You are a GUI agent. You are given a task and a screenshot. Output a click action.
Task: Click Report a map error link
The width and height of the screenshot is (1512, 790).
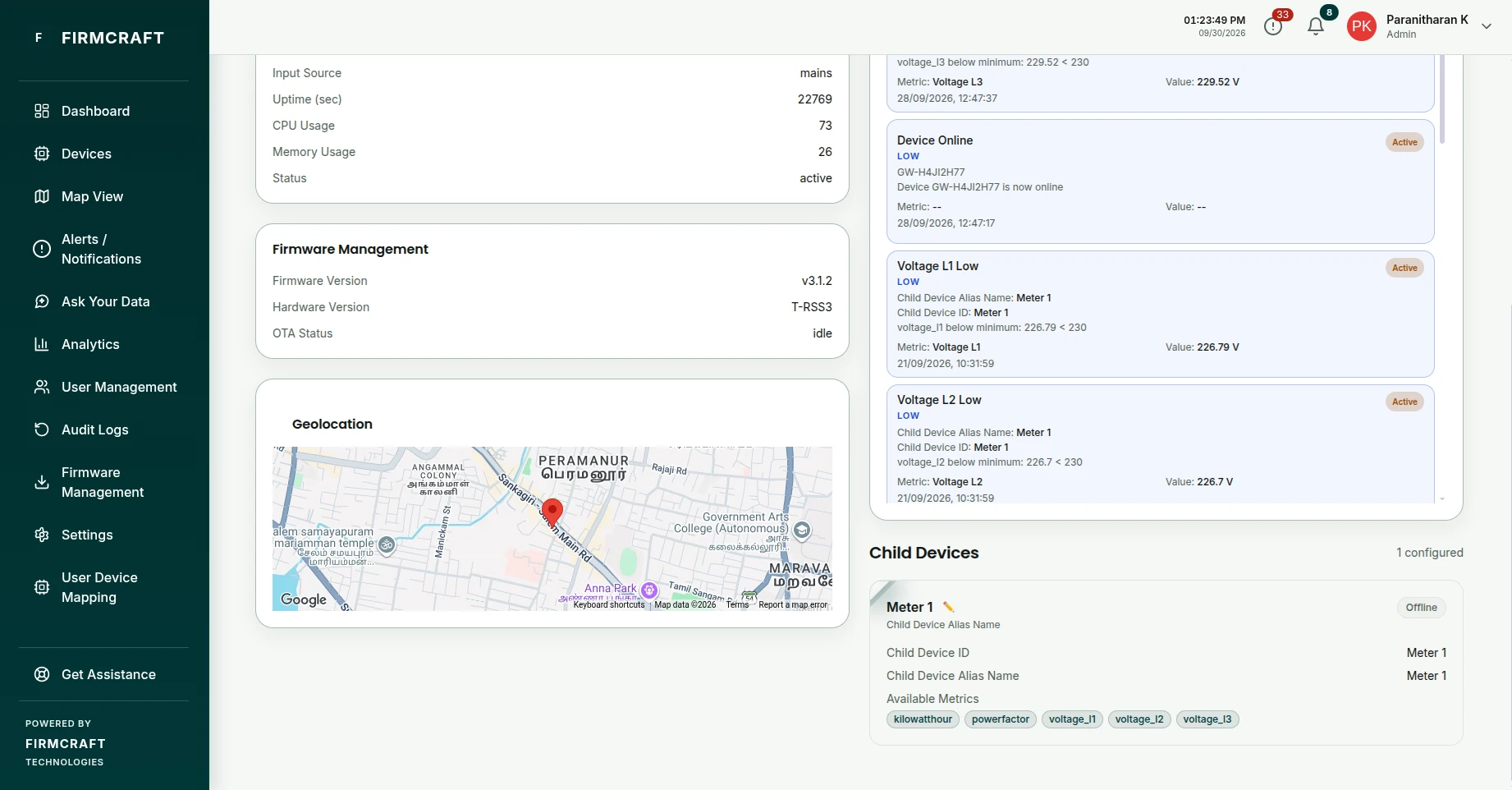793,605
